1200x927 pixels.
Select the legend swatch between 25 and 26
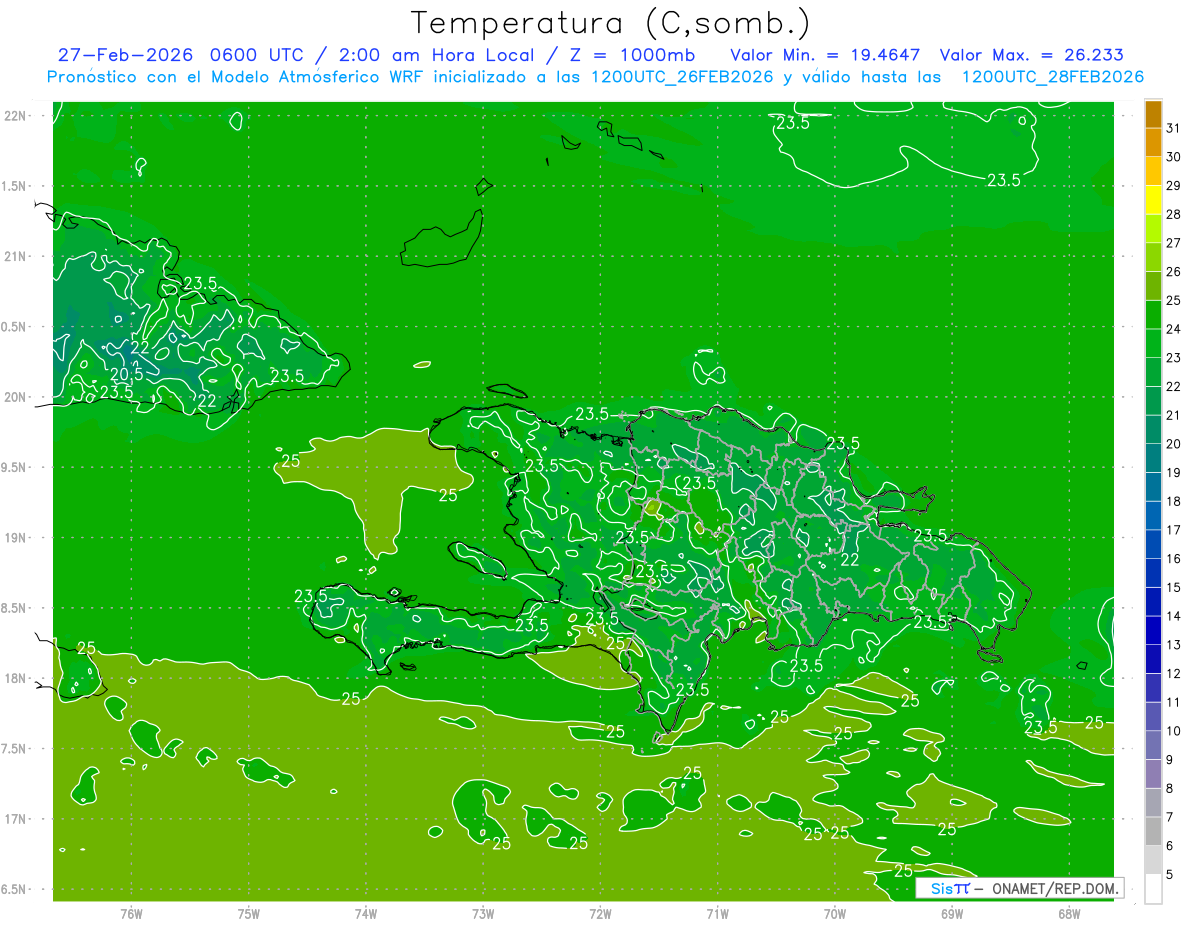[x=1153, y=287]
